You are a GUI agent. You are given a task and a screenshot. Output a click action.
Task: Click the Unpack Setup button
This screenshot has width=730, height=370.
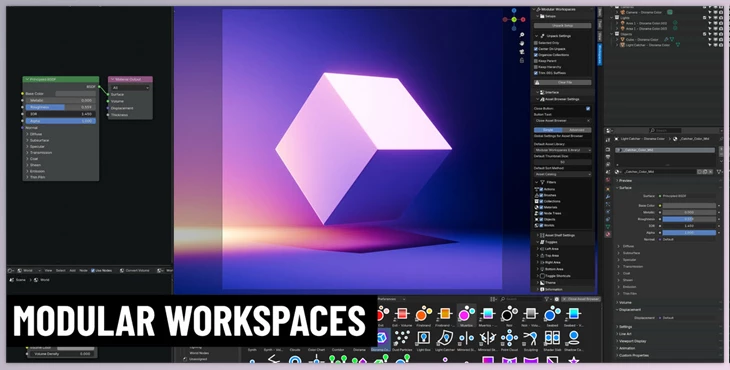(x=562, y=26)
